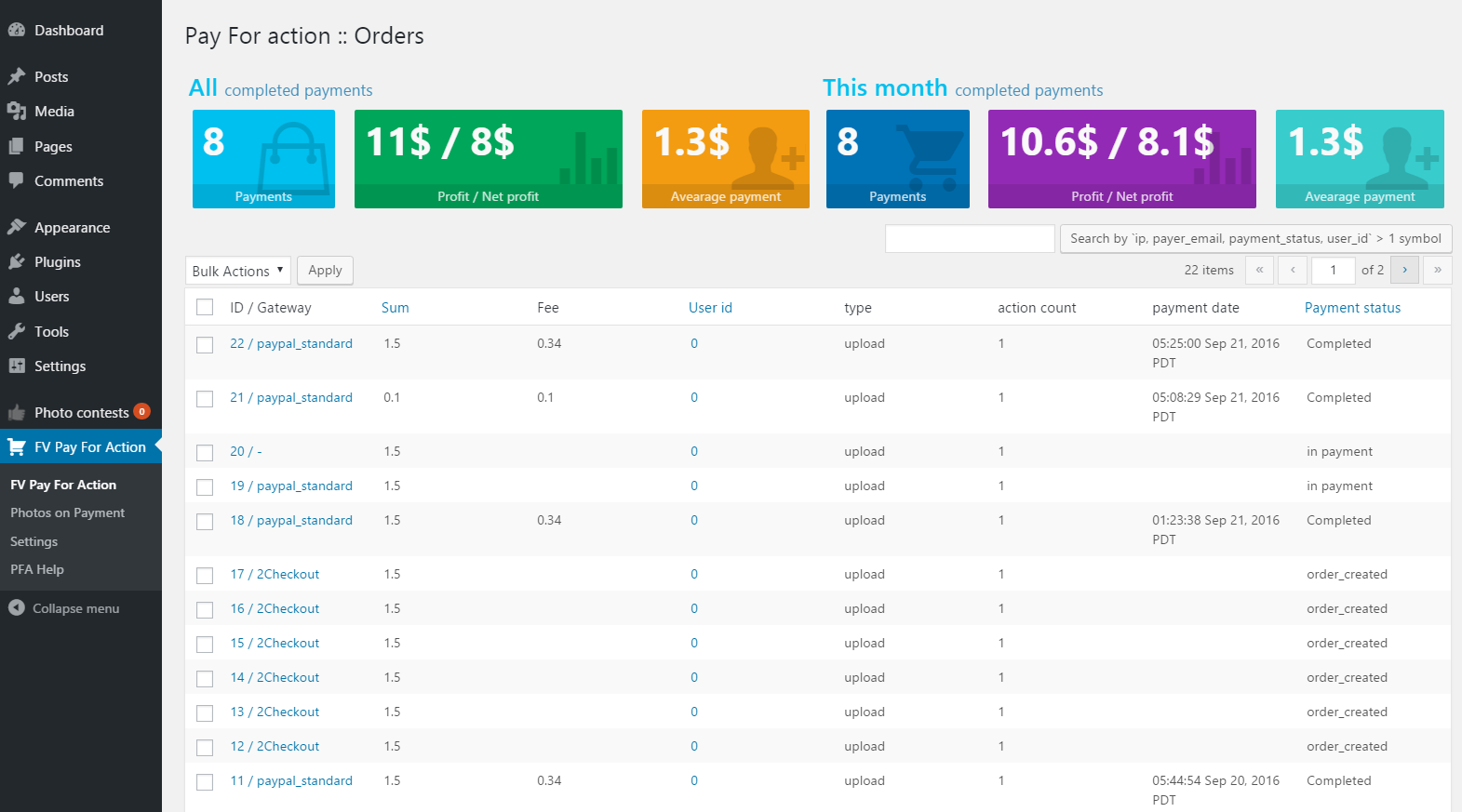The width and height of the screenshot is (1462, 812).
Task: Open Photos on Payment submenu item
Action: tap(67, 512)
